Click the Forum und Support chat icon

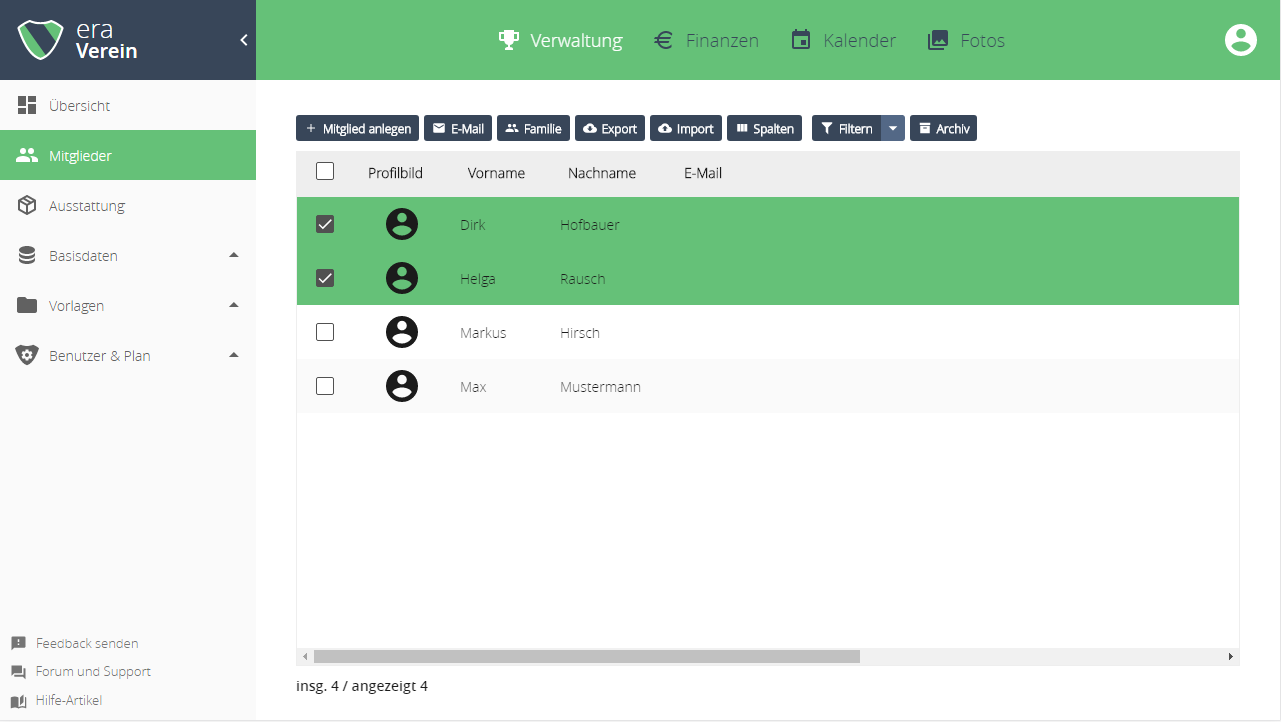click(x=18, y=672)
